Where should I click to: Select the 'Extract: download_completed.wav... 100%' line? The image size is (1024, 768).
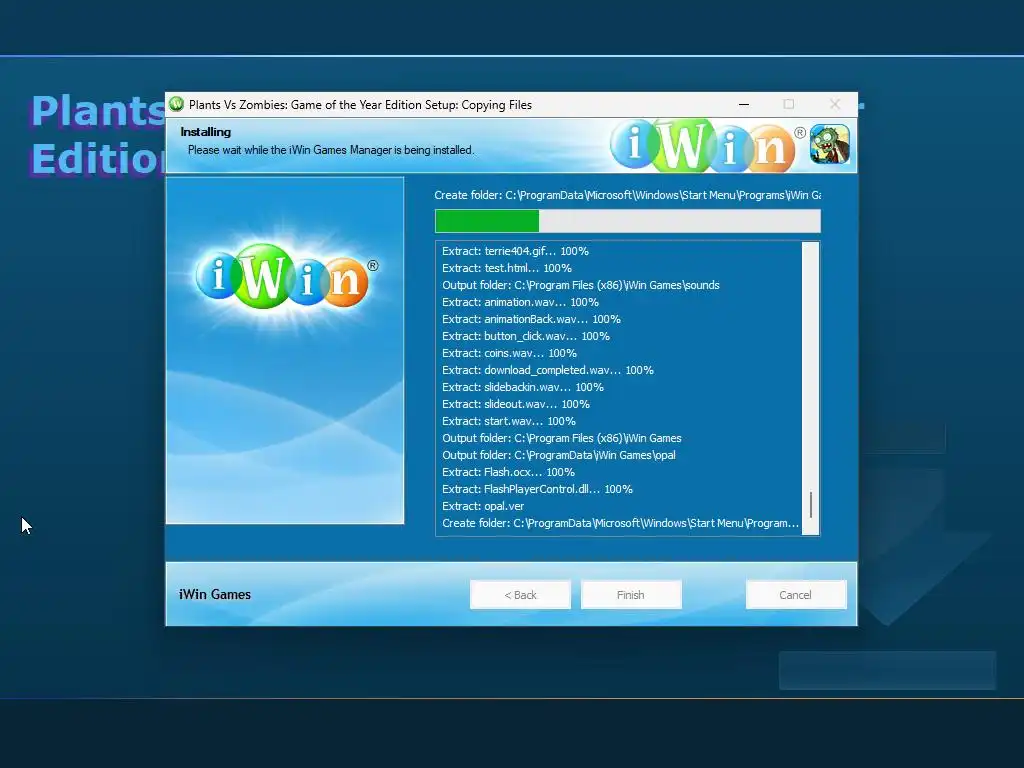548,370
